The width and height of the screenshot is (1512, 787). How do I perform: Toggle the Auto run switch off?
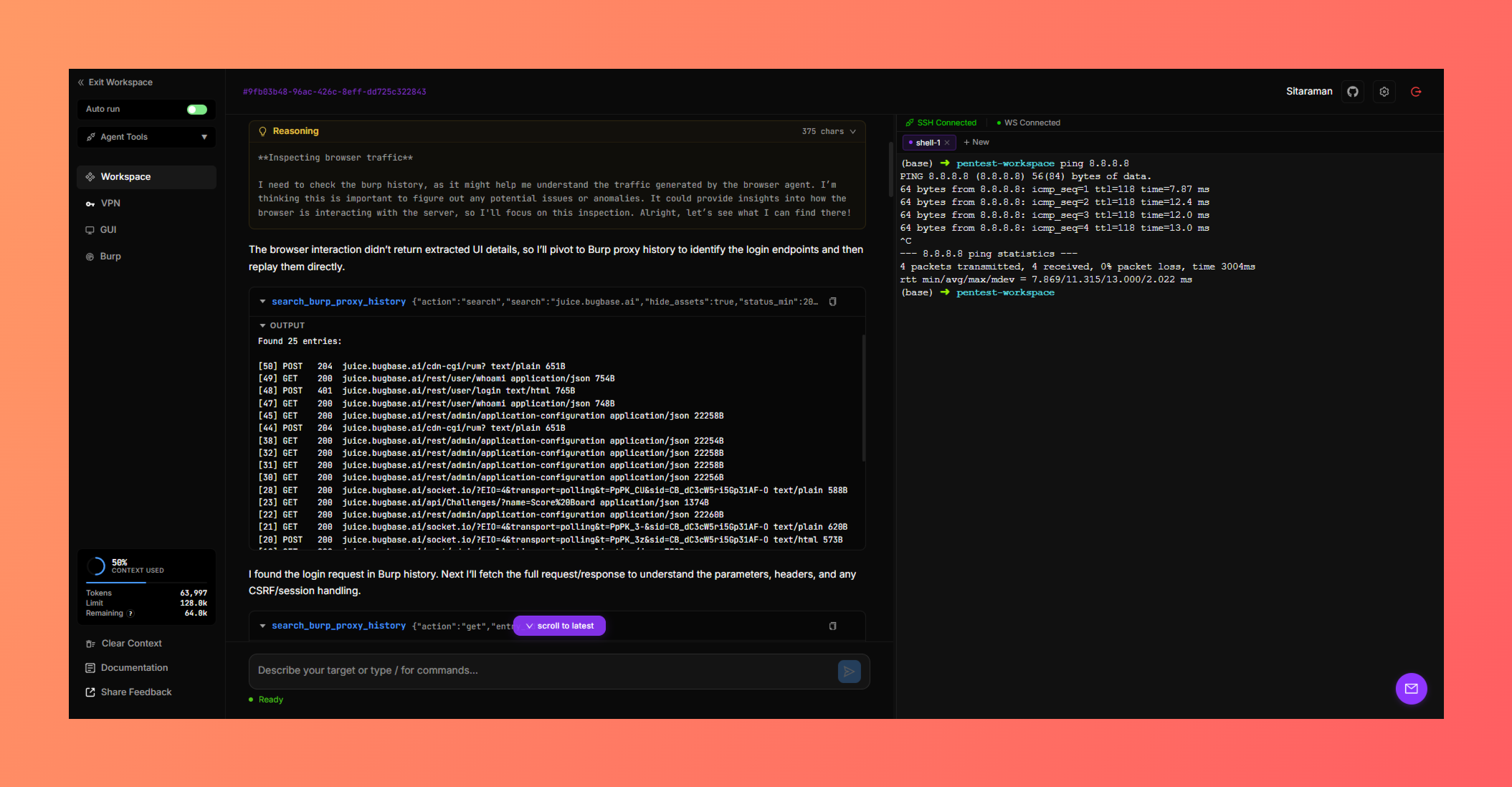[x=198, y=109]
